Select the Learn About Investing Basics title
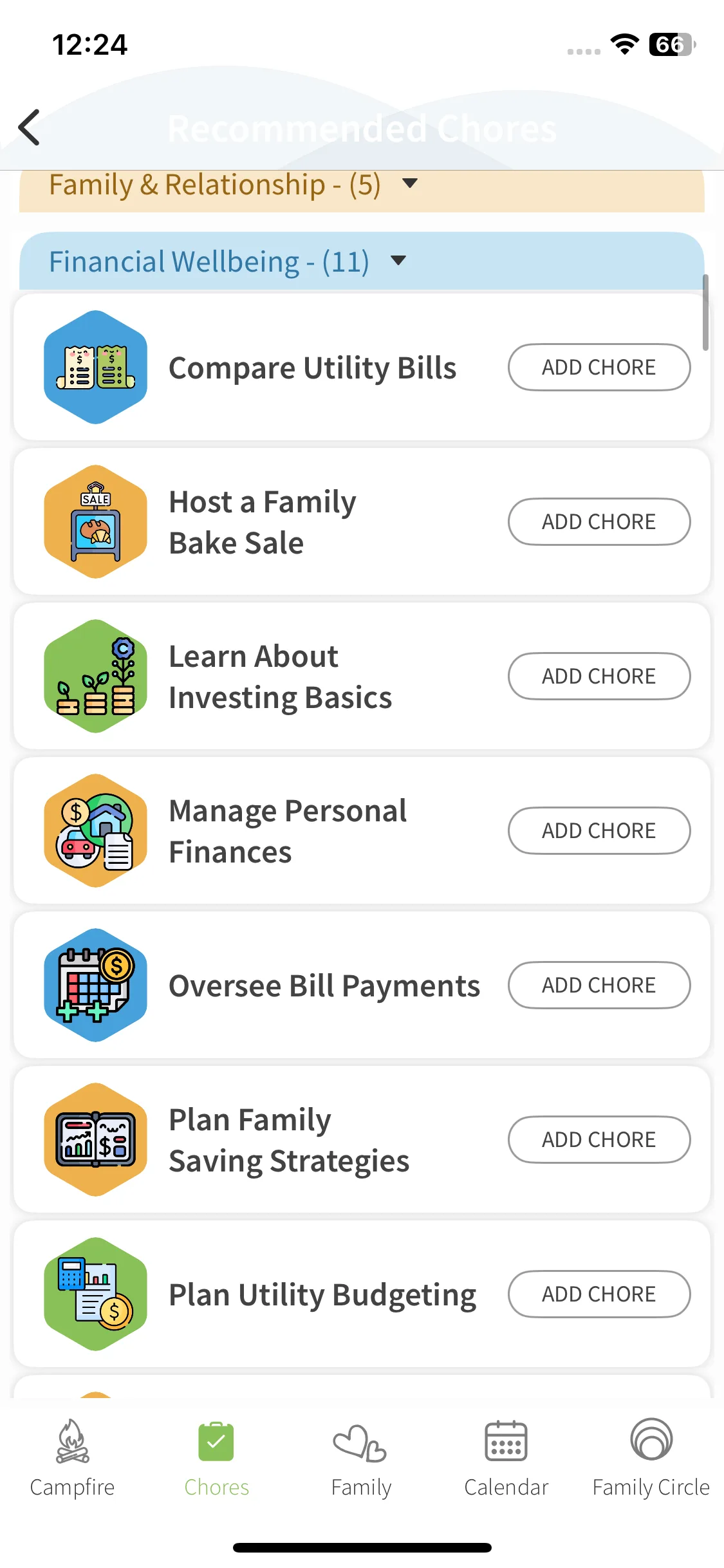Screen dimensions: 724x1568 pos(280,677)
